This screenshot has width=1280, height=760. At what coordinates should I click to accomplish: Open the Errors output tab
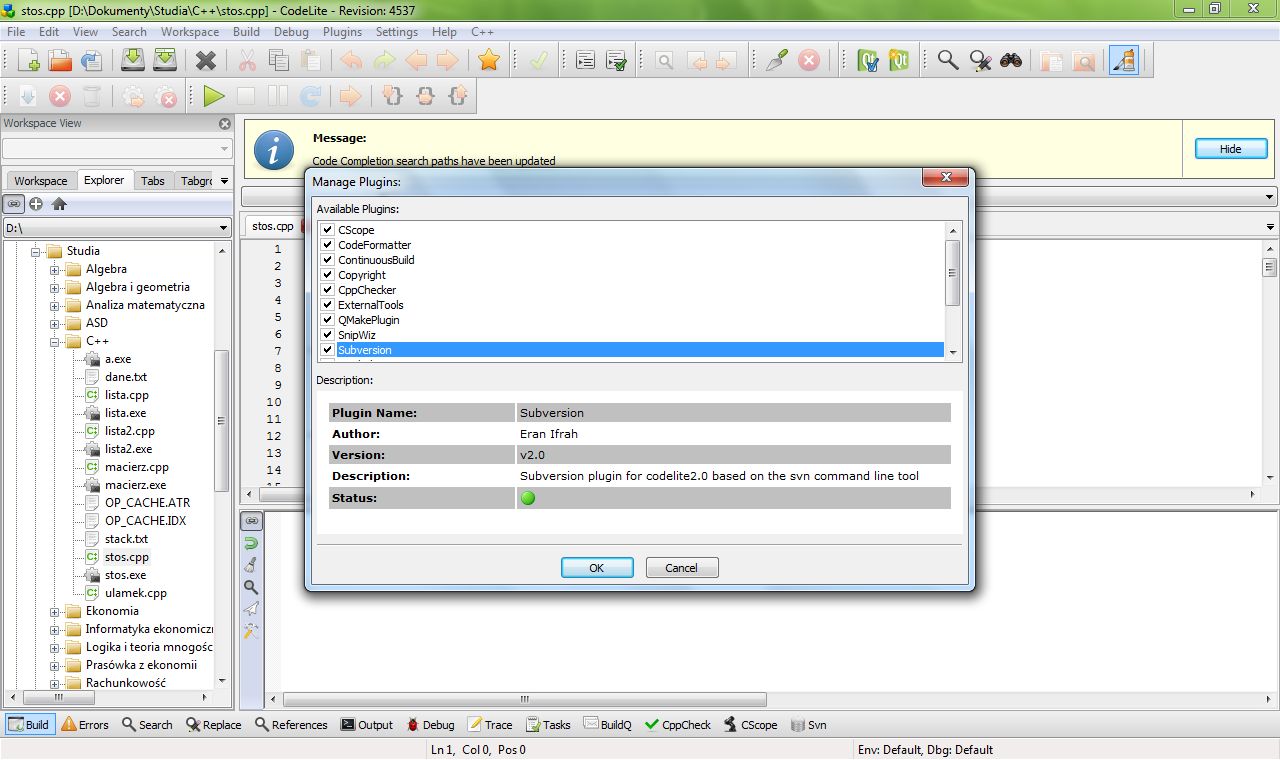85,725
